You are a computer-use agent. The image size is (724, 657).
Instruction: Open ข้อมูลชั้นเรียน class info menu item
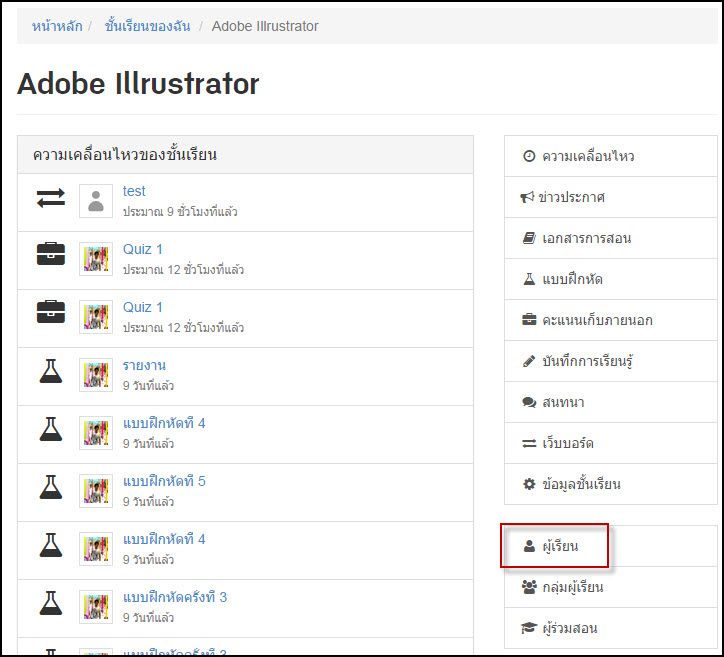tap(610, 484)
